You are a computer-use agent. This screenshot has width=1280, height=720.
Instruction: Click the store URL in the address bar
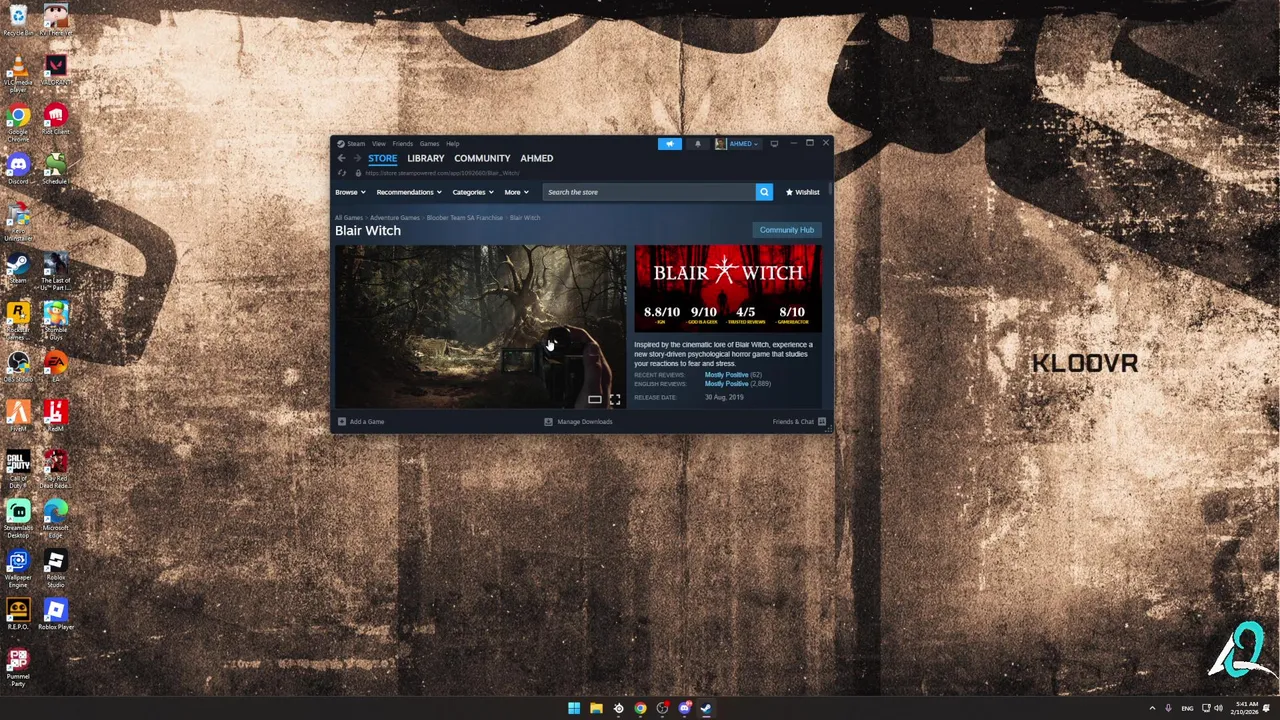pyautogui.click(x=442, y=173)
